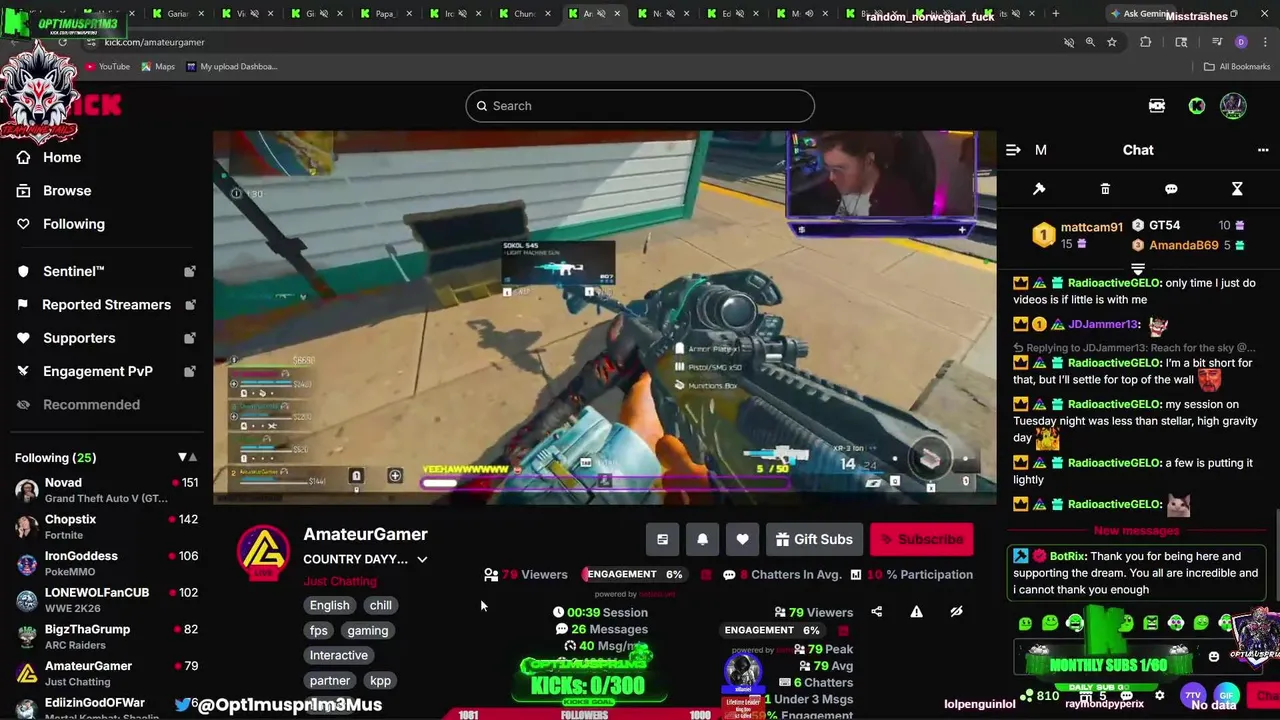Select the kpp tag

(380, 680)
